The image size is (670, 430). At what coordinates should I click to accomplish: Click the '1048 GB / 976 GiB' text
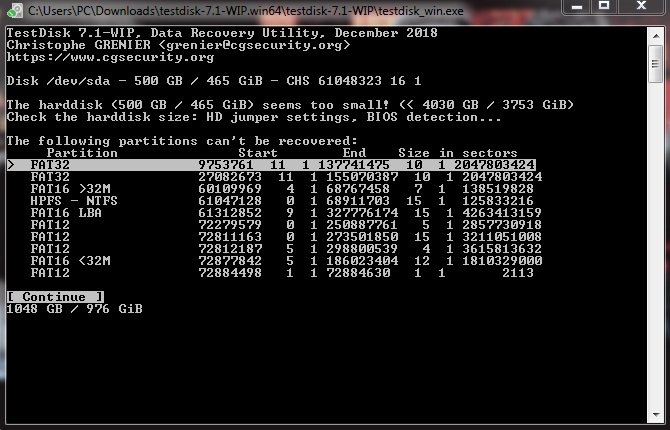(74, 309)
